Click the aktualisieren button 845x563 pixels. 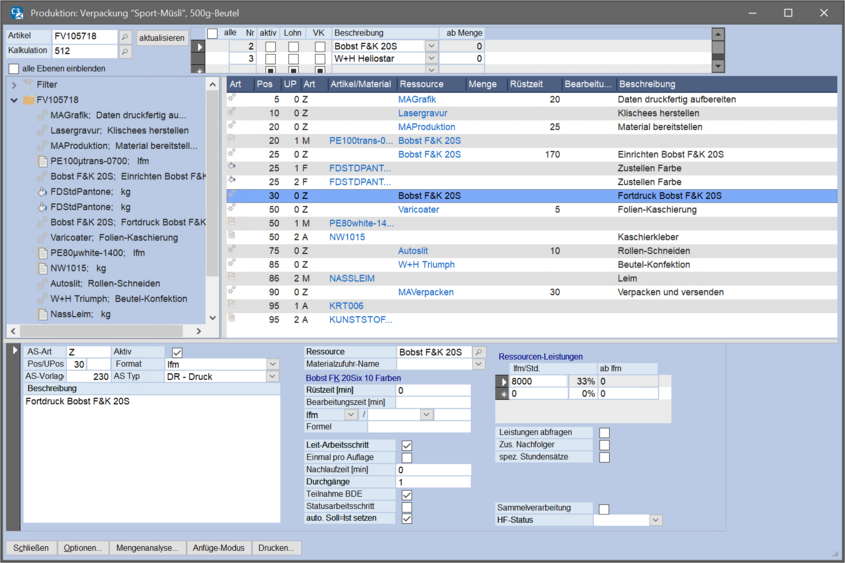click(162, 38)
